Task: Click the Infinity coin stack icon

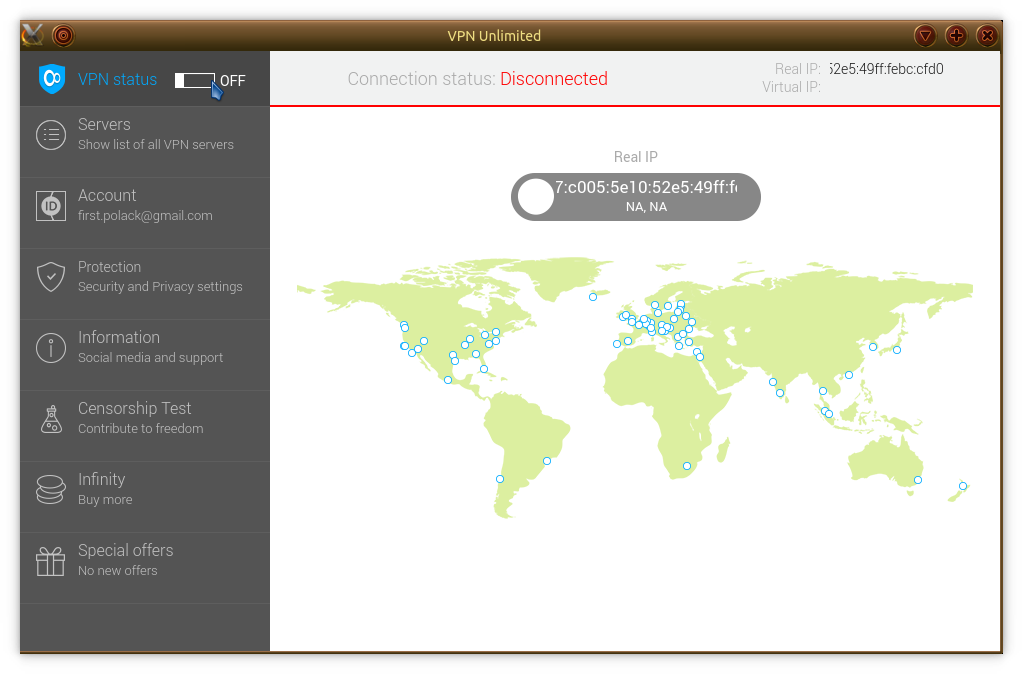Action: coord(51,490)
